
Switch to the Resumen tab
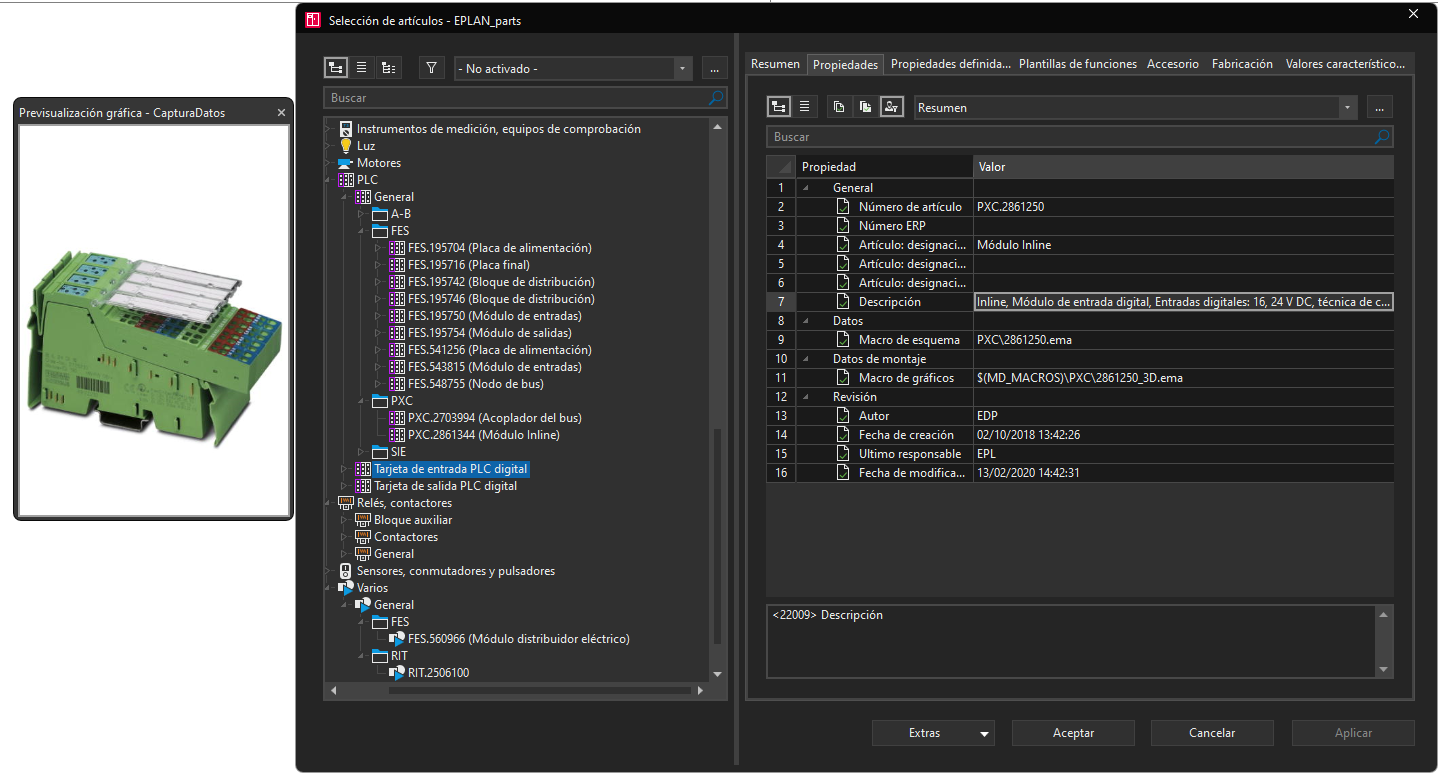point(775,63)
